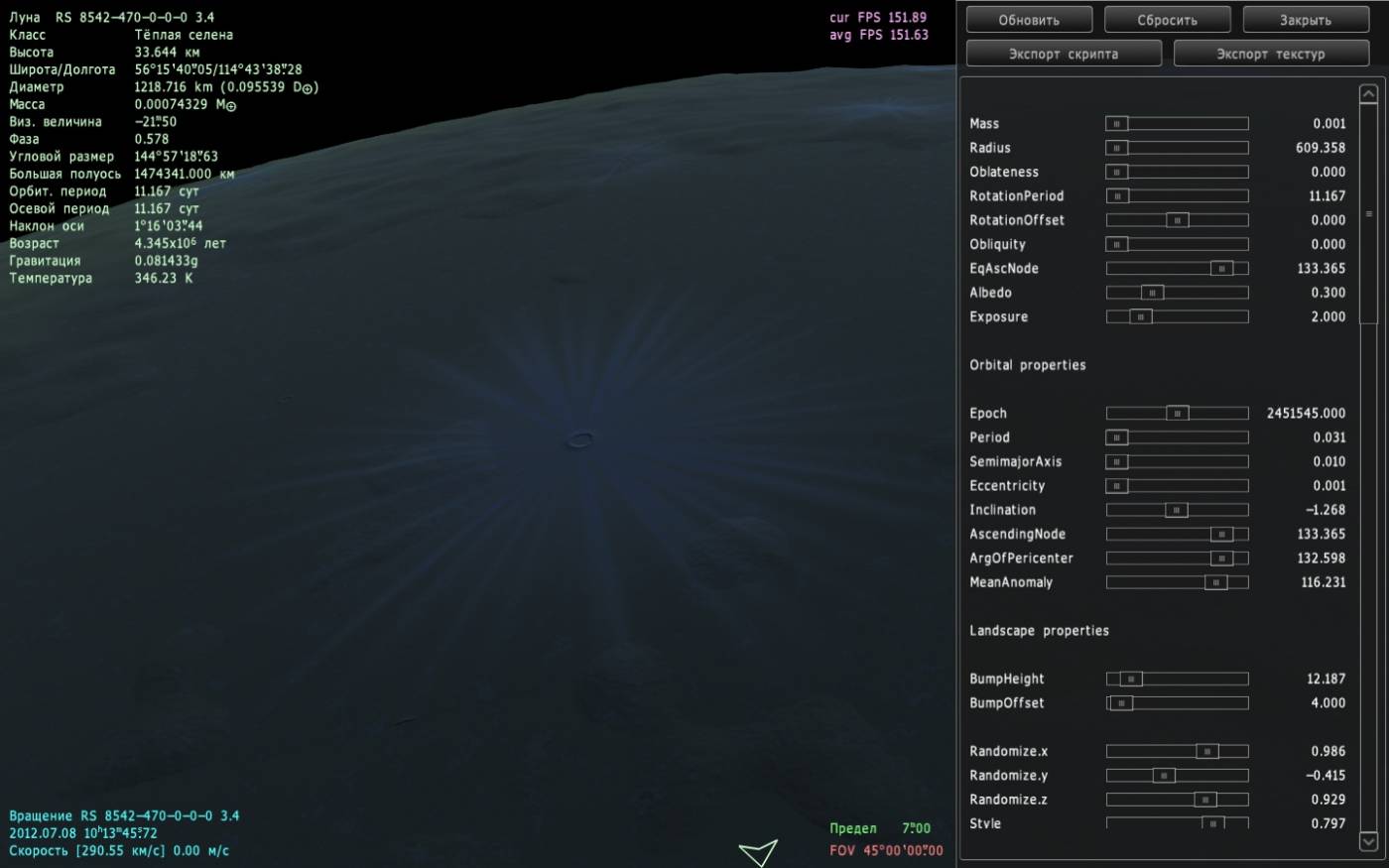Click the scroll down arrow of editor panel
The width and height of the screenshot is (1389, 868).
click(1368, 841)
